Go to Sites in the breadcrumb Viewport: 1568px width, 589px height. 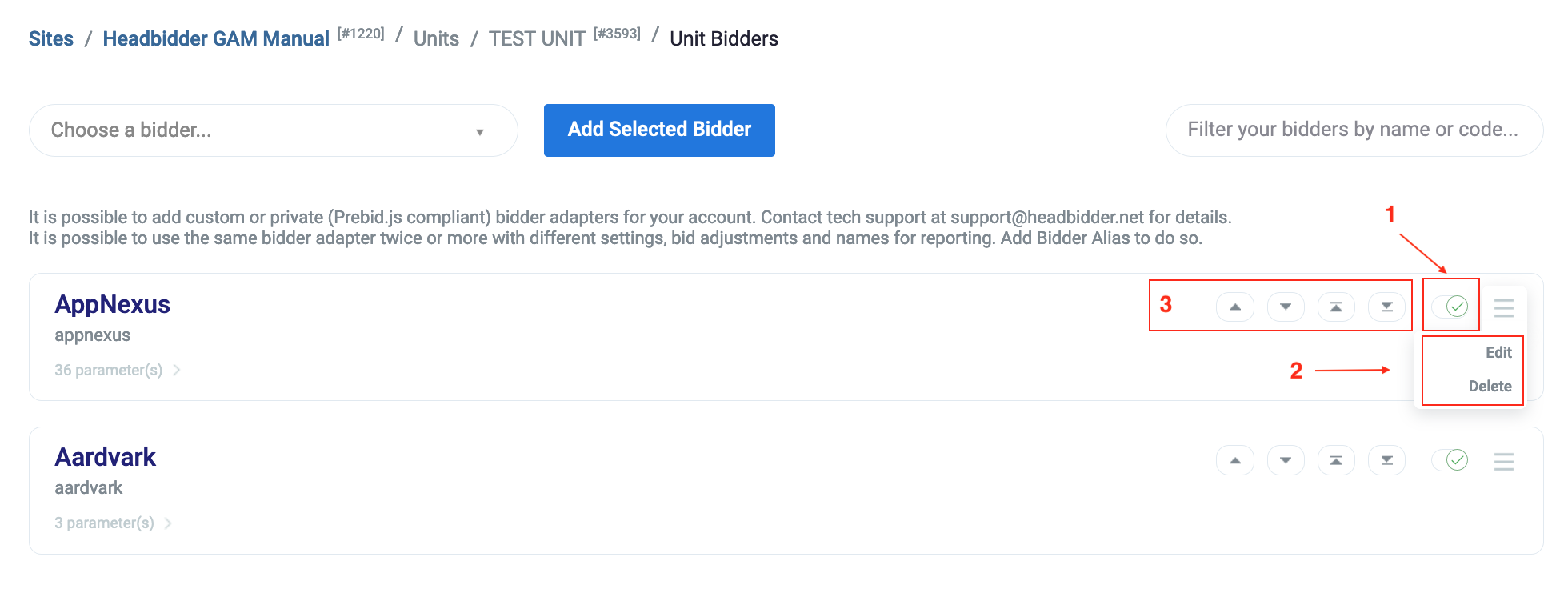pos(51,38)
